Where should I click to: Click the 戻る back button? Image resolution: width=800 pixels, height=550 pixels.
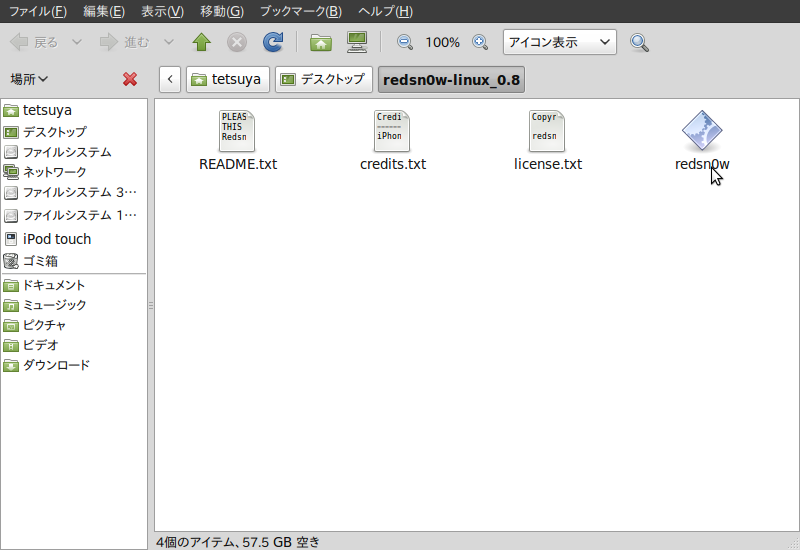tap(34, 42)
